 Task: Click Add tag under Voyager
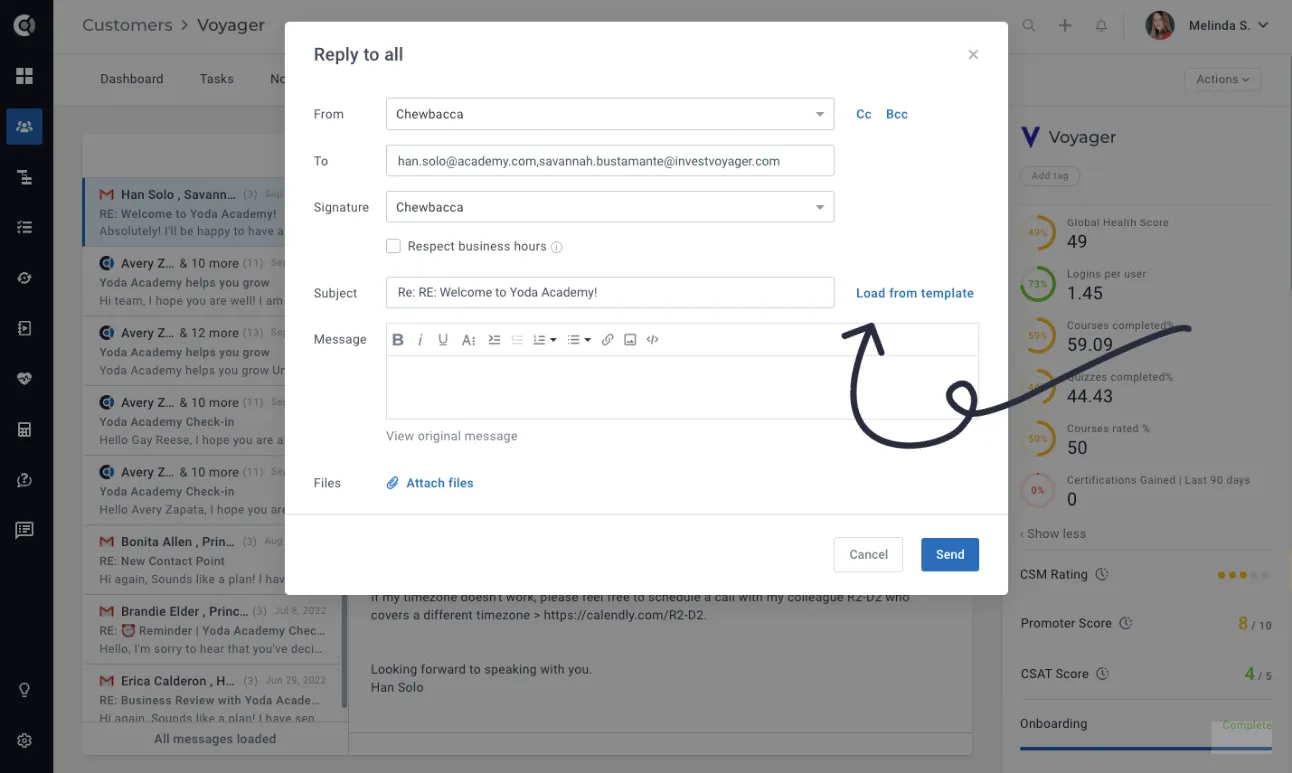pos(1050,176)
